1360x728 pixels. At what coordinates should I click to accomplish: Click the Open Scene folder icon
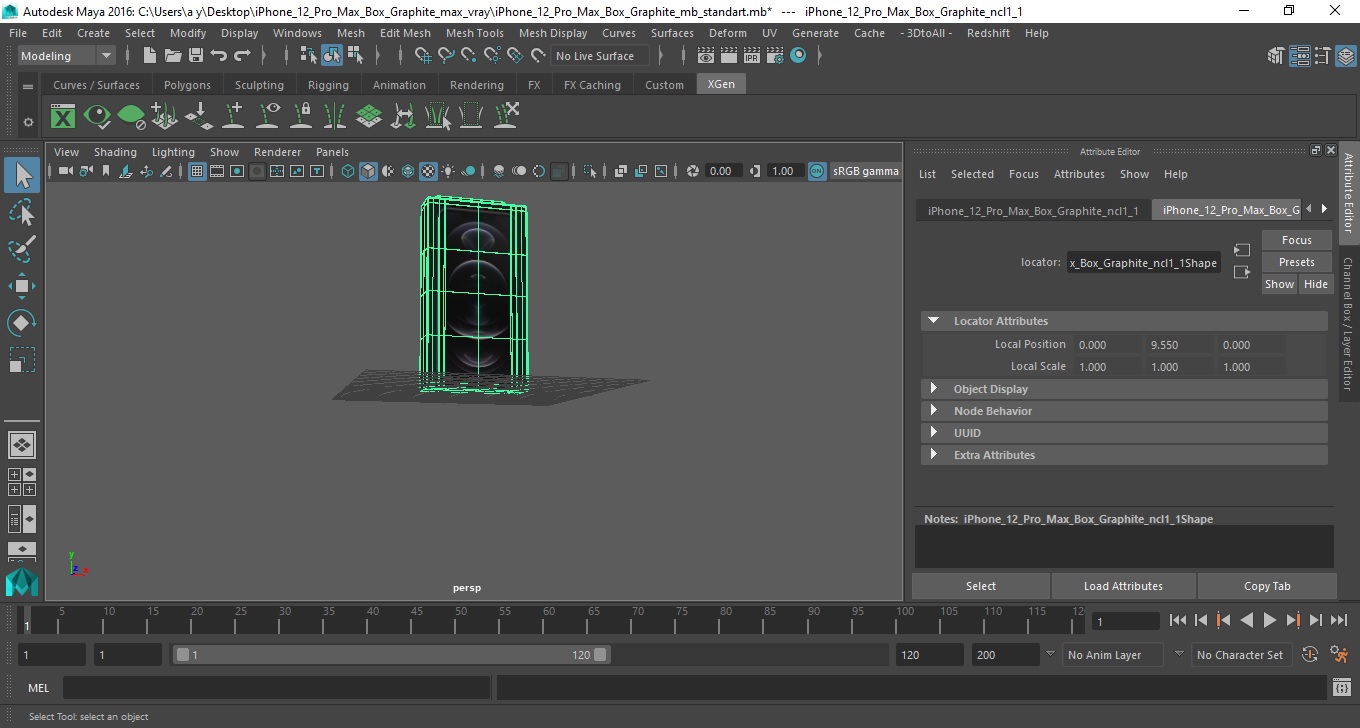pyautogui.click(x=172, y=56)
